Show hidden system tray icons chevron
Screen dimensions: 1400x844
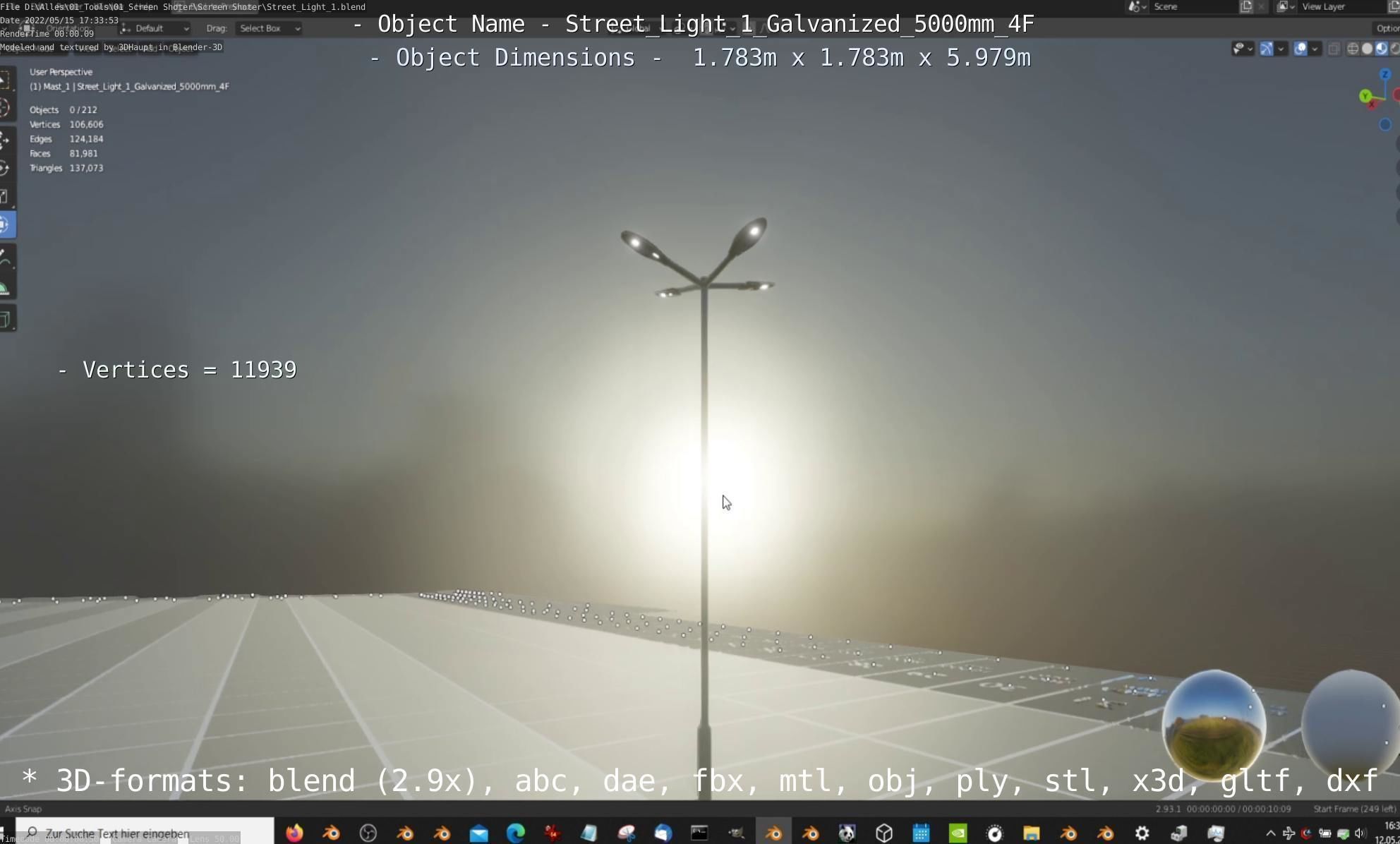point(1270,833)
